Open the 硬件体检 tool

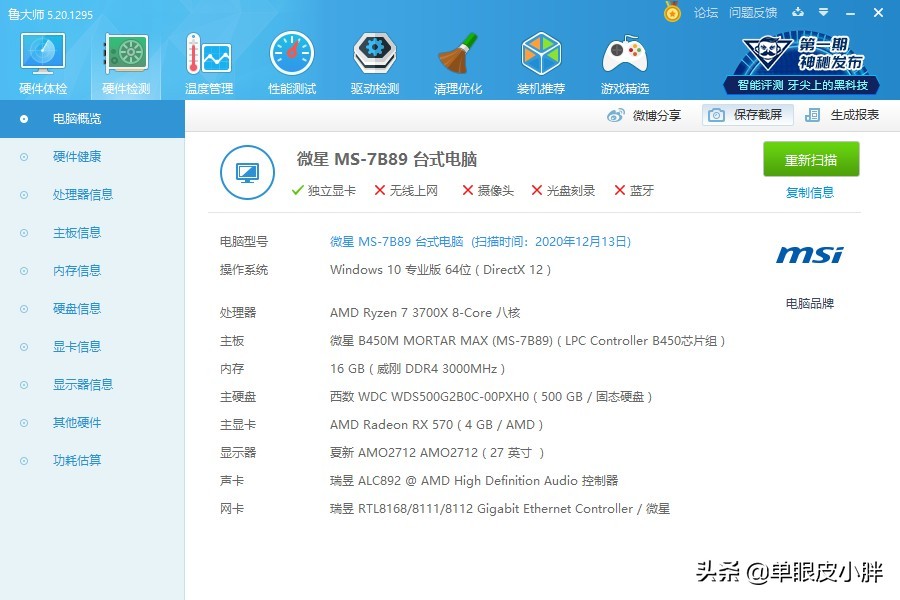coord(41,60)
